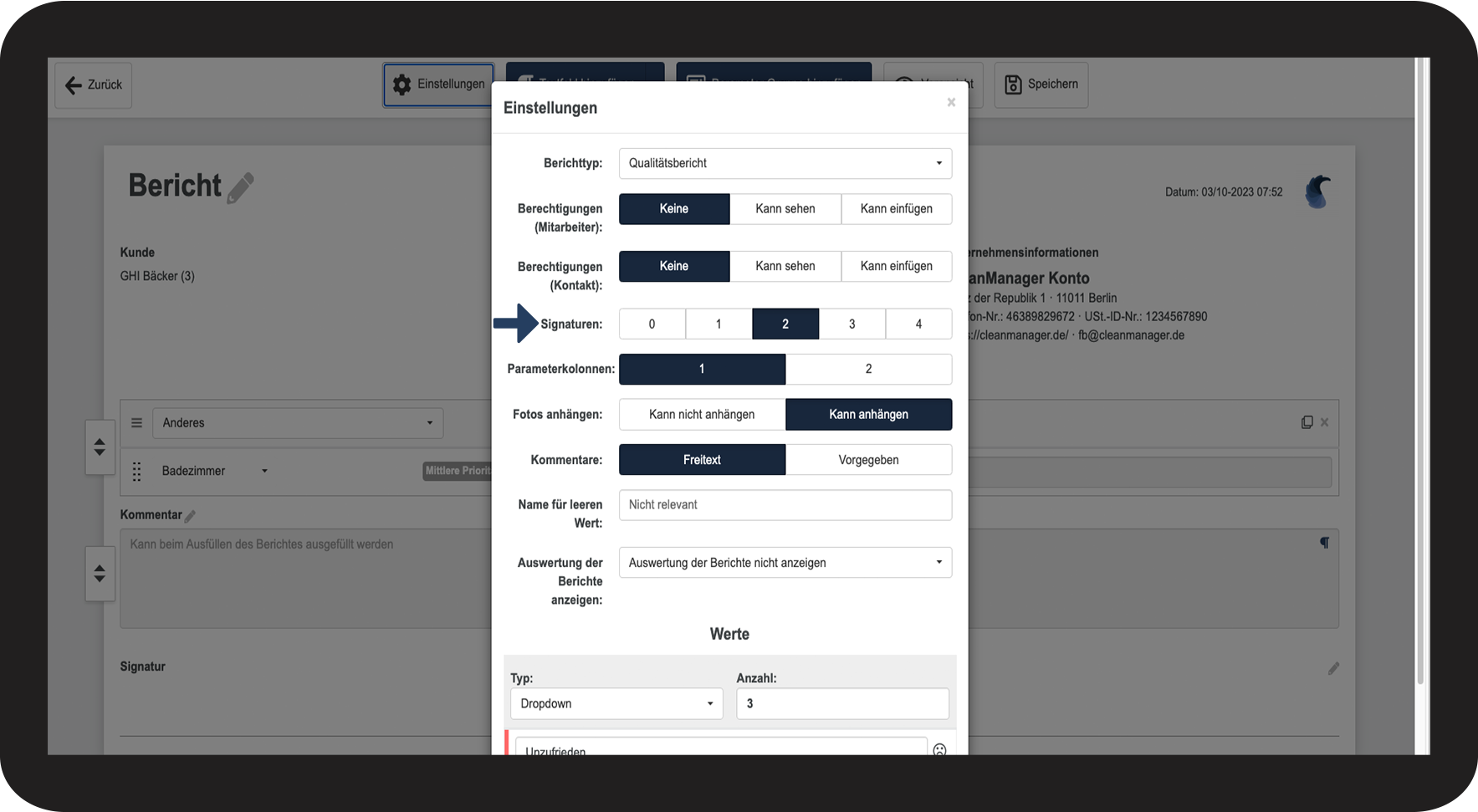The height and width of the screenshot is (812, 1478).
Task: Choose 1 Signaturen
Action: click(x=719, y=324)
